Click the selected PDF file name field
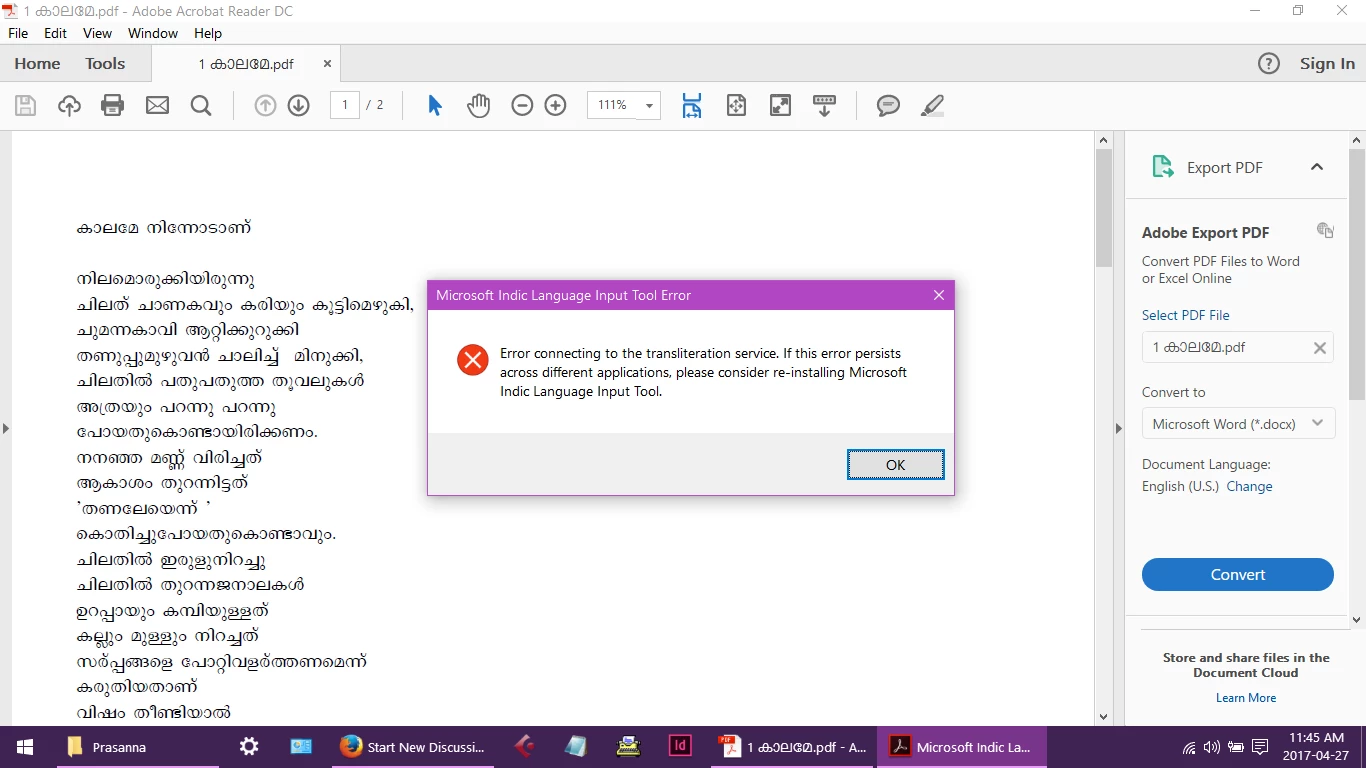This screenshot has height=768, width=1366. [1238, 347]
